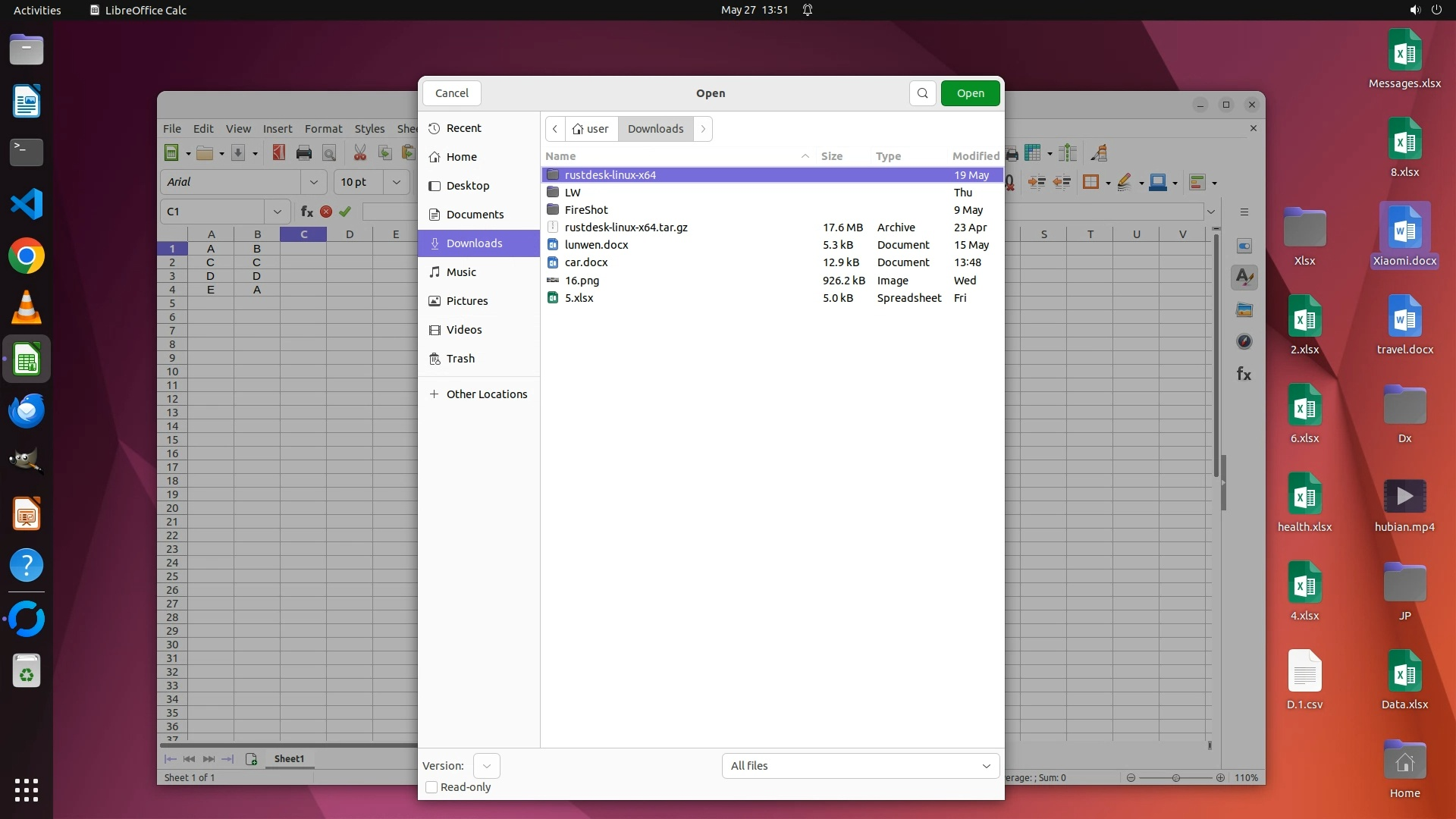Launch Thunderbird from the dock

[x=27, y=411]
